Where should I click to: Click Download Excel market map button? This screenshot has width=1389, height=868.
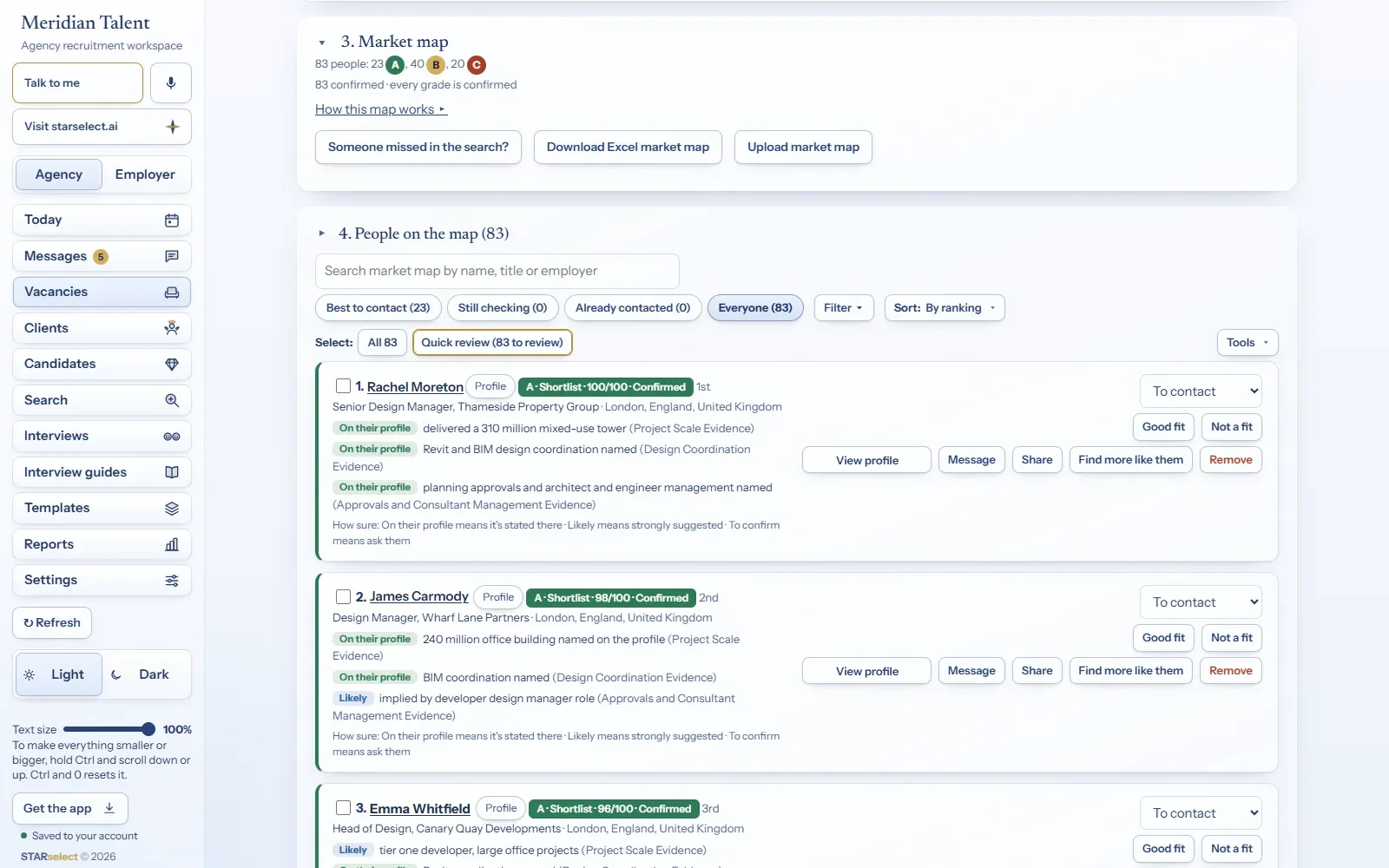[628, 148]
